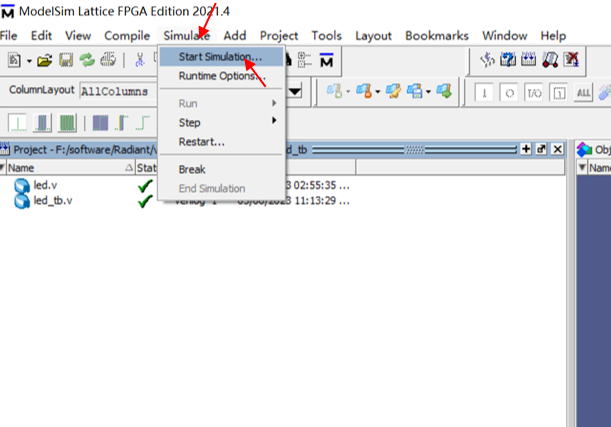Open the Compile menu

[127, 36]
